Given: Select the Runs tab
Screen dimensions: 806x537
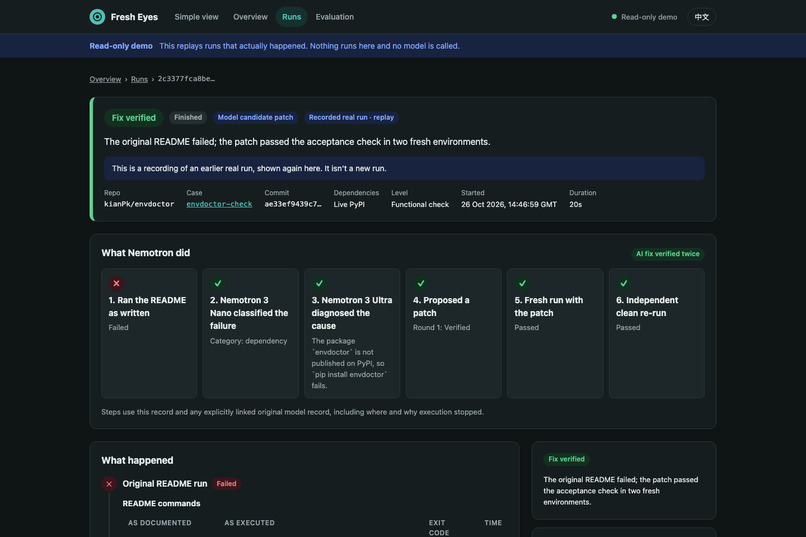Looking at the screenshot, I should [291, 17].
